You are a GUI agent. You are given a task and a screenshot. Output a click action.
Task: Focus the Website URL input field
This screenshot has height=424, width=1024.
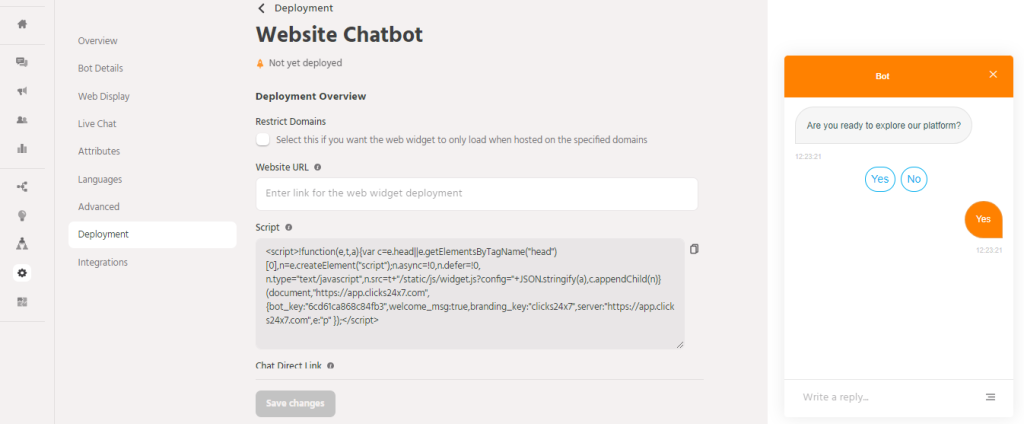476,193
